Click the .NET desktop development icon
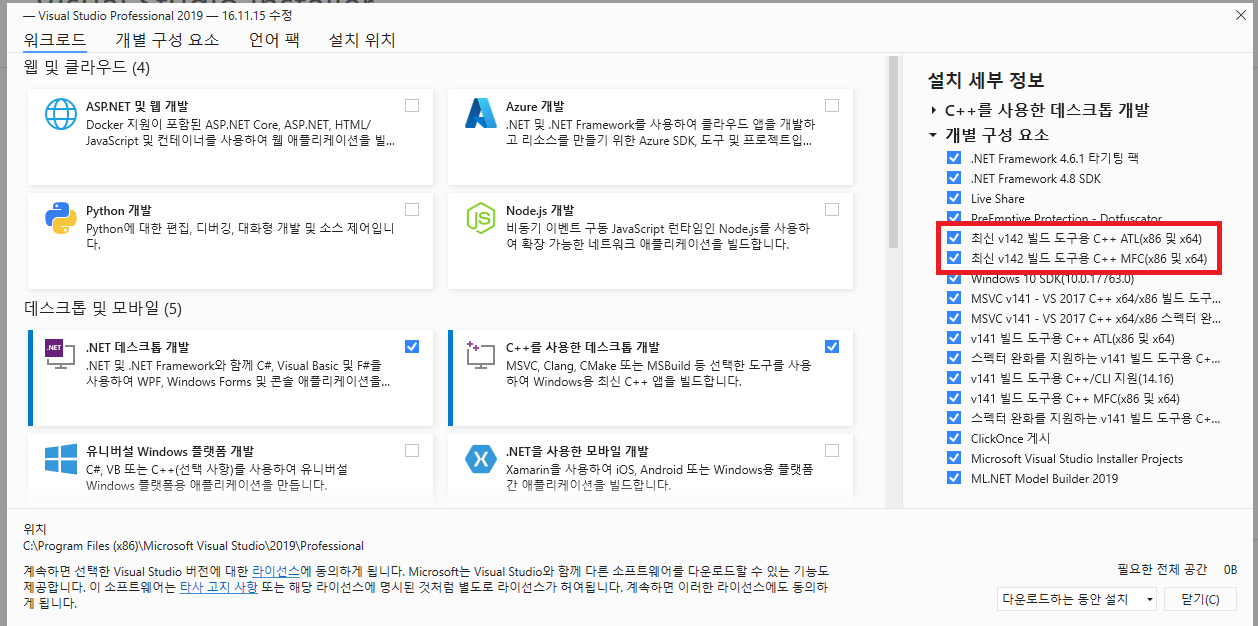 click(x=61, y=354)
